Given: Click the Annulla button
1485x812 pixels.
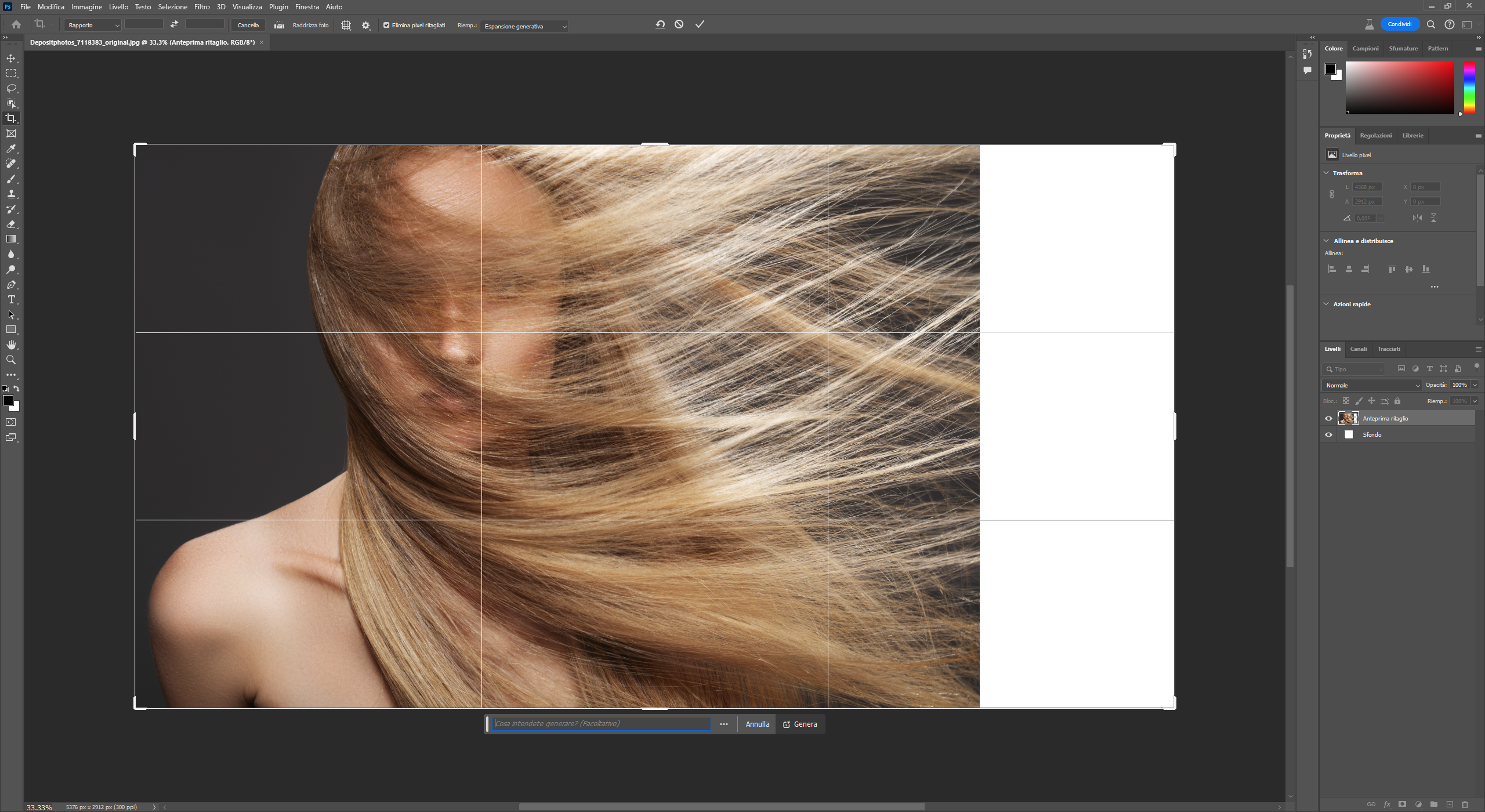Looking at the screenshot, I should (757, 724).
